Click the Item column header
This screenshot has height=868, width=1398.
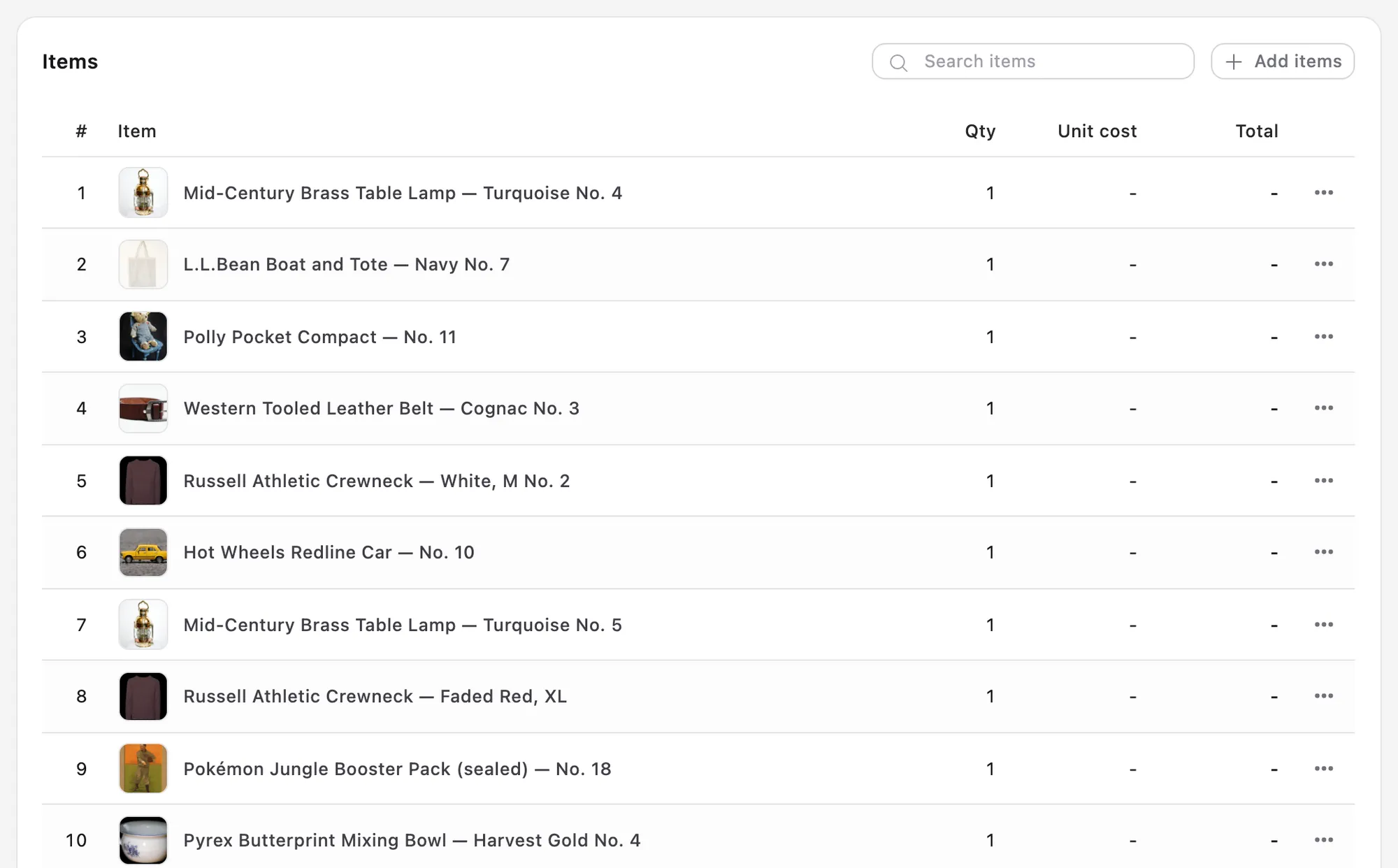click(x=137, y=131)
